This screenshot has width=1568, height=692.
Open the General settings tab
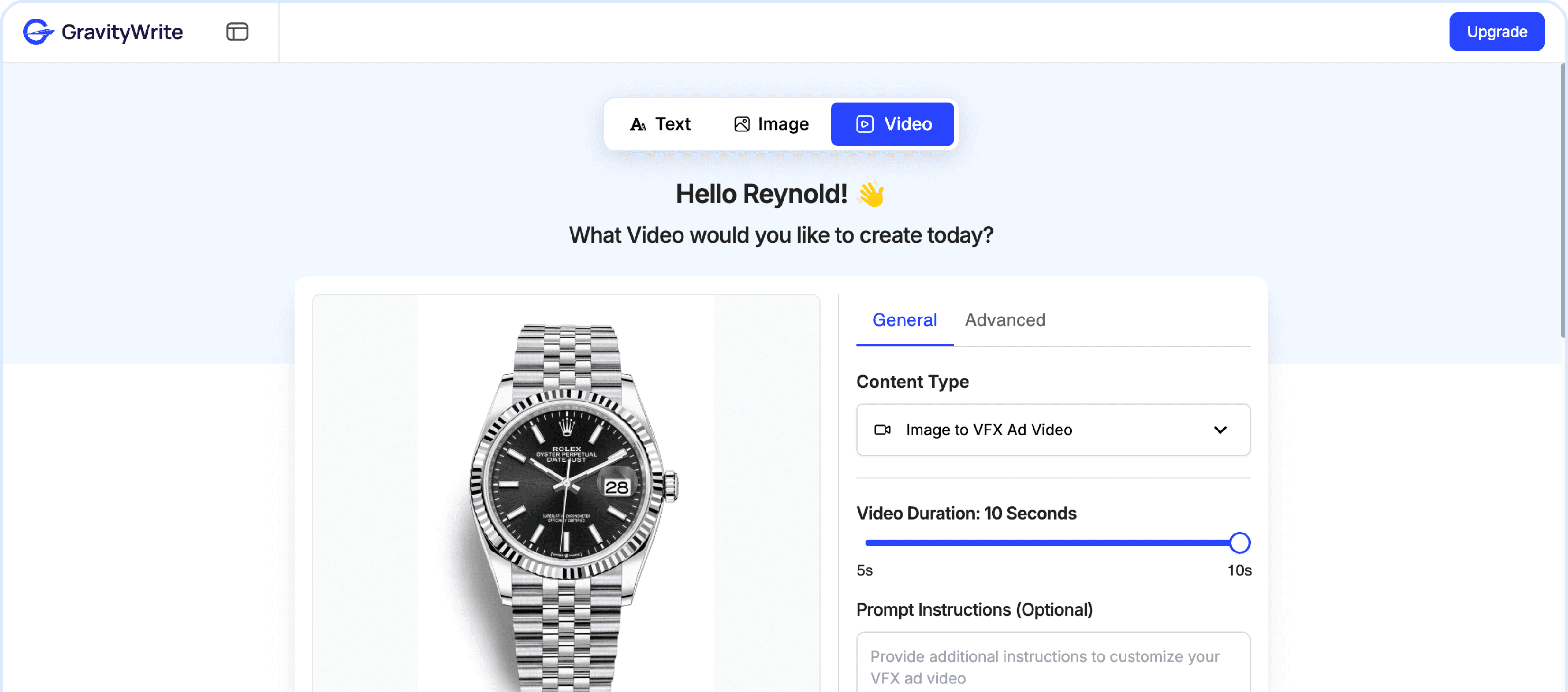904,320
